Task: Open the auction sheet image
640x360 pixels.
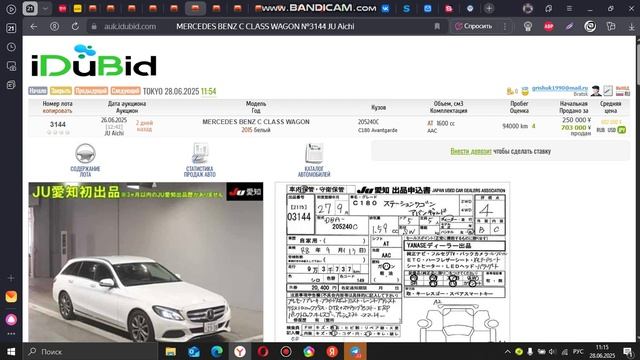Action: point(392,262)
